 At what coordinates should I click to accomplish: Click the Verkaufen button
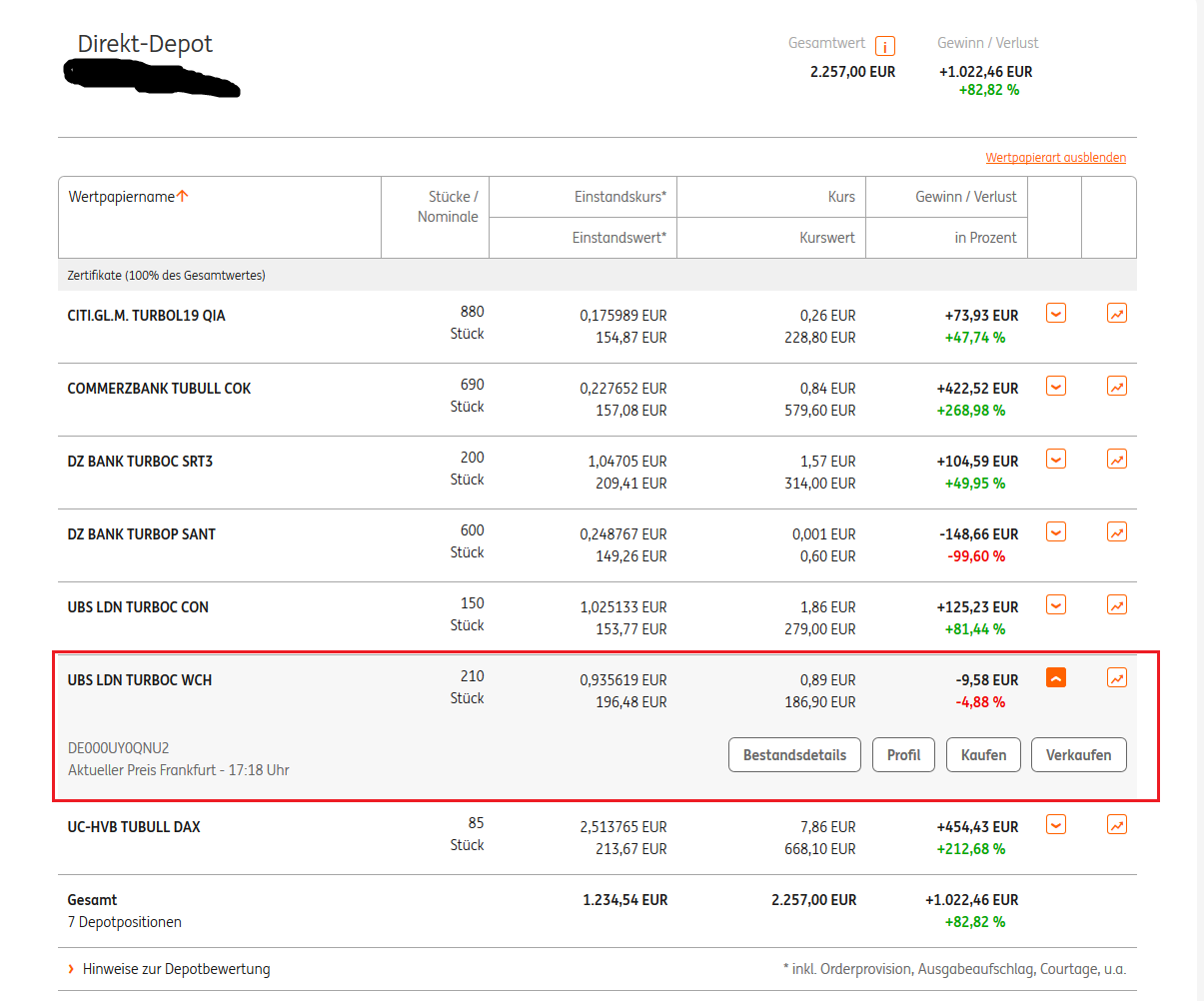(x=1078, y=755)
